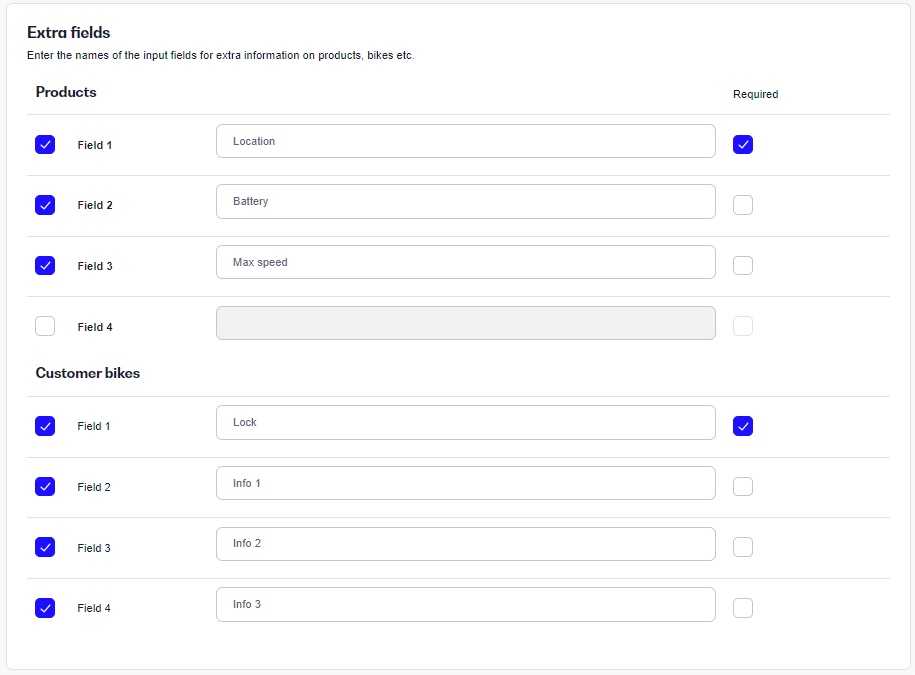
Task: Click the Lock input field
Action: [466, 422]
